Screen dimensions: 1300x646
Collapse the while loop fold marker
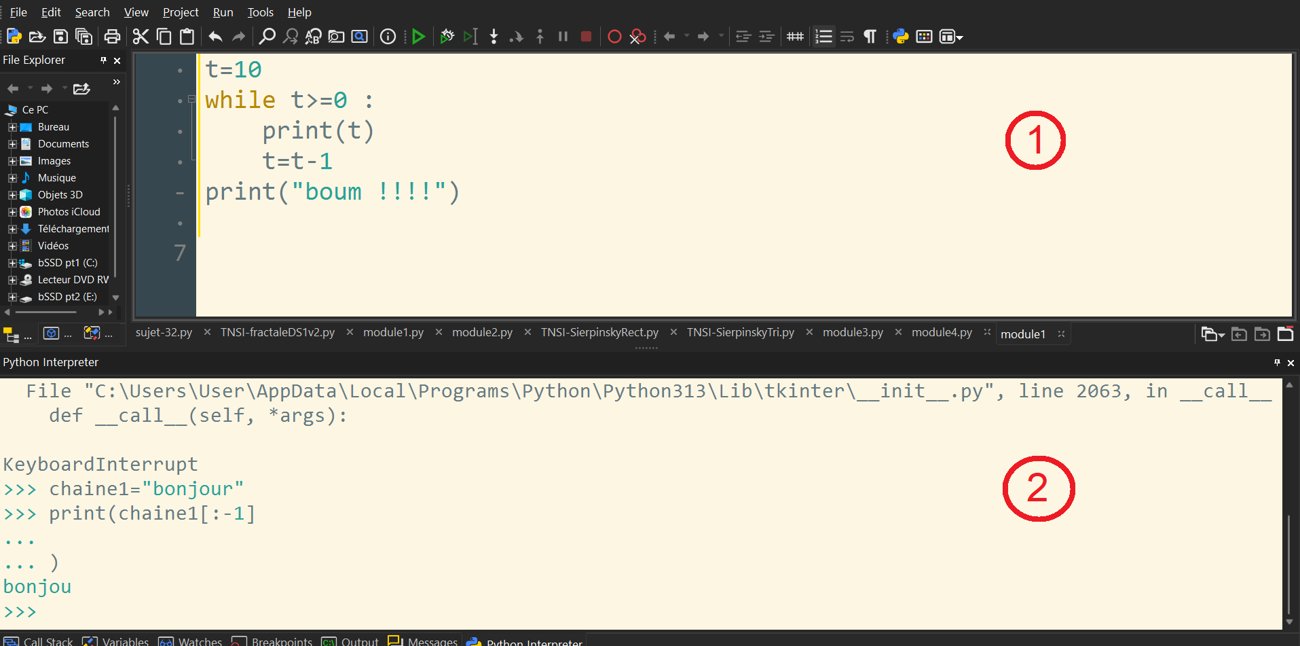(x=191, y=100)
